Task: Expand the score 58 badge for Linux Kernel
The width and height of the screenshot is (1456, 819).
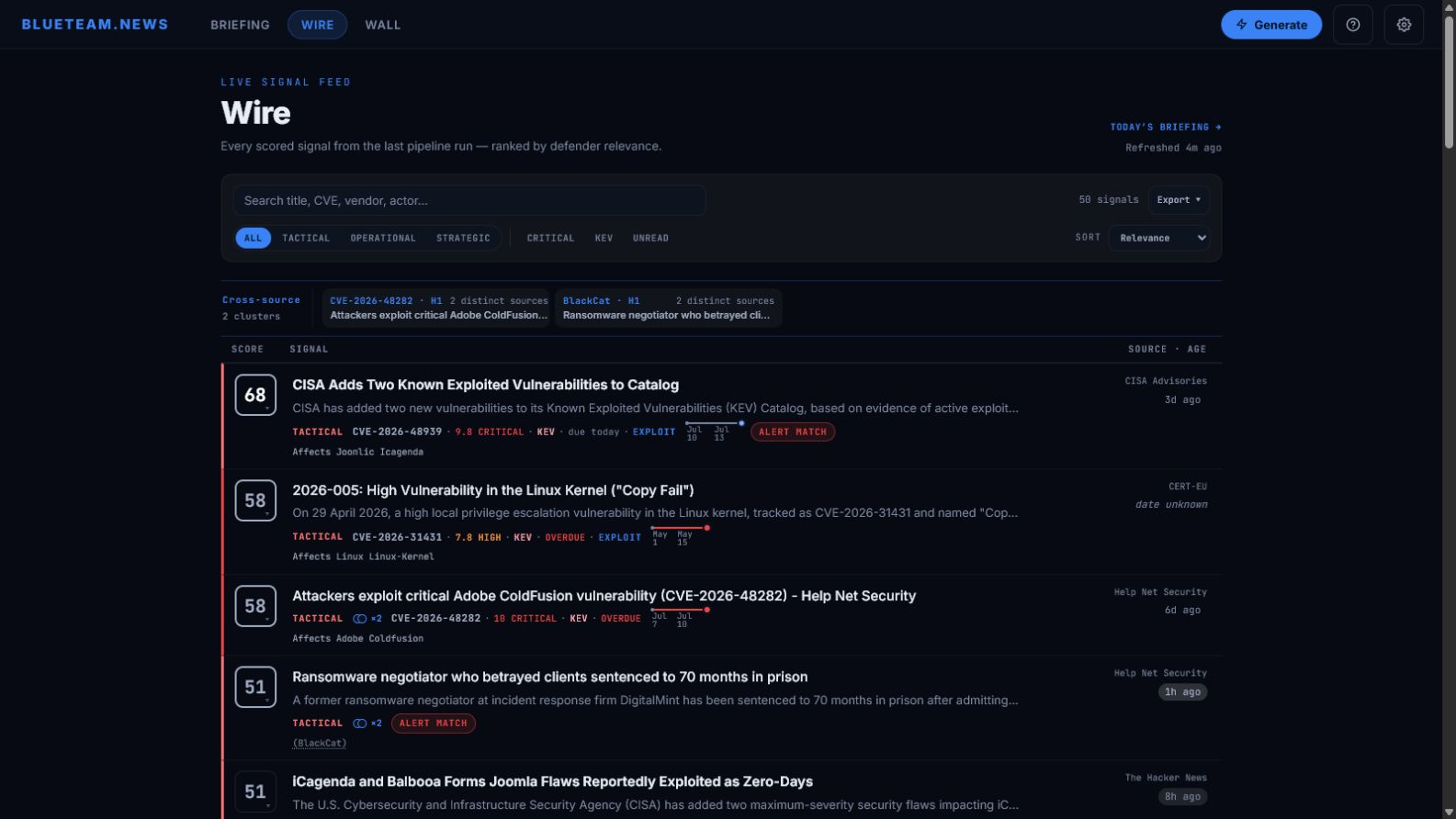Action: (255, 500)
